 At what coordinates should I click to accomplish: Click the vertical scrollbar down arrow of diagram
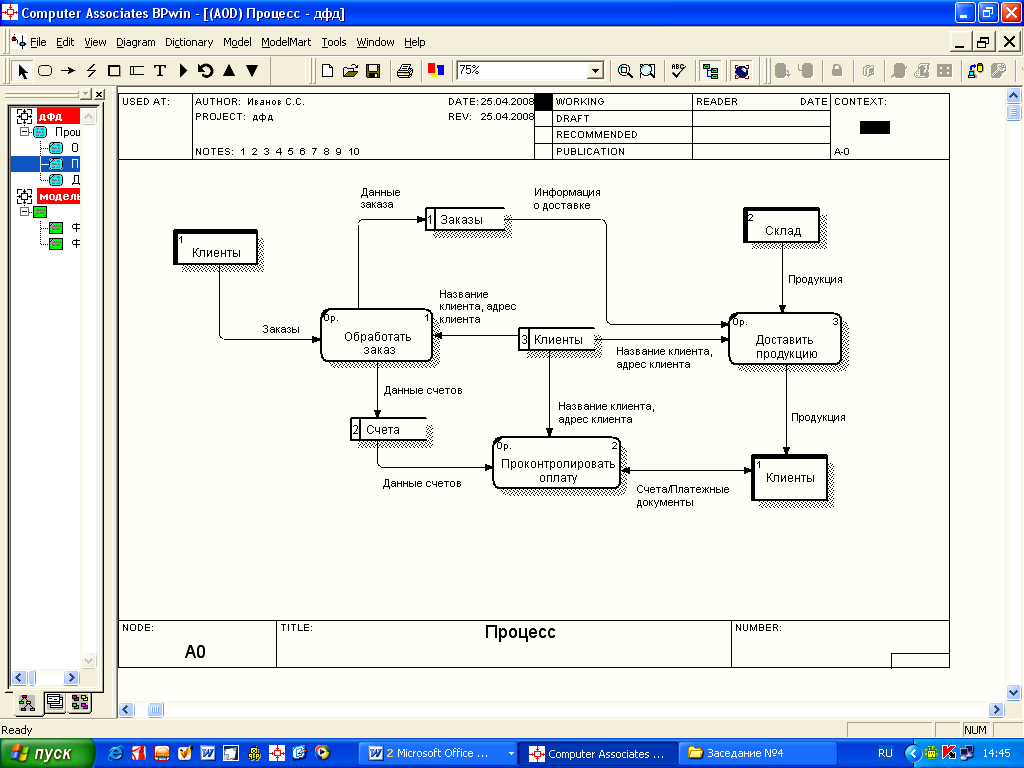point(1013,692)
